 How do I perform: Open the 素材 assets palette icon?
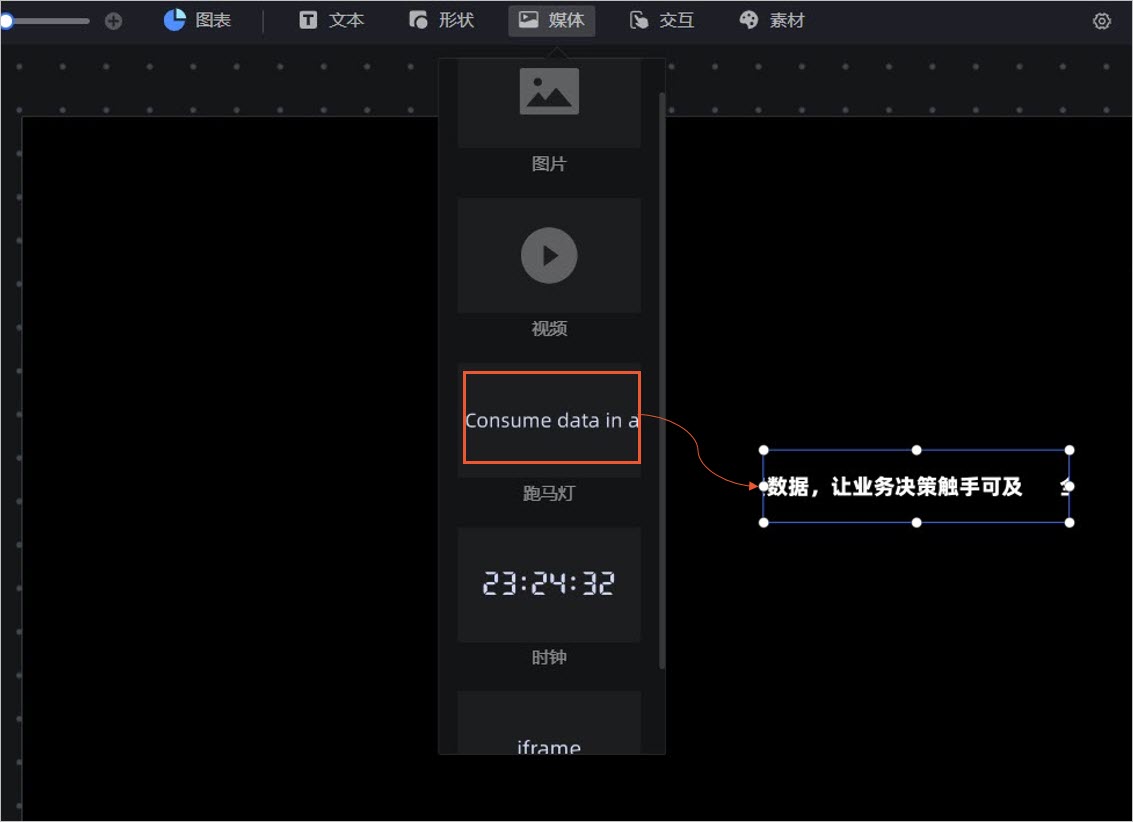pyautogui.click(x=771, y=19)
